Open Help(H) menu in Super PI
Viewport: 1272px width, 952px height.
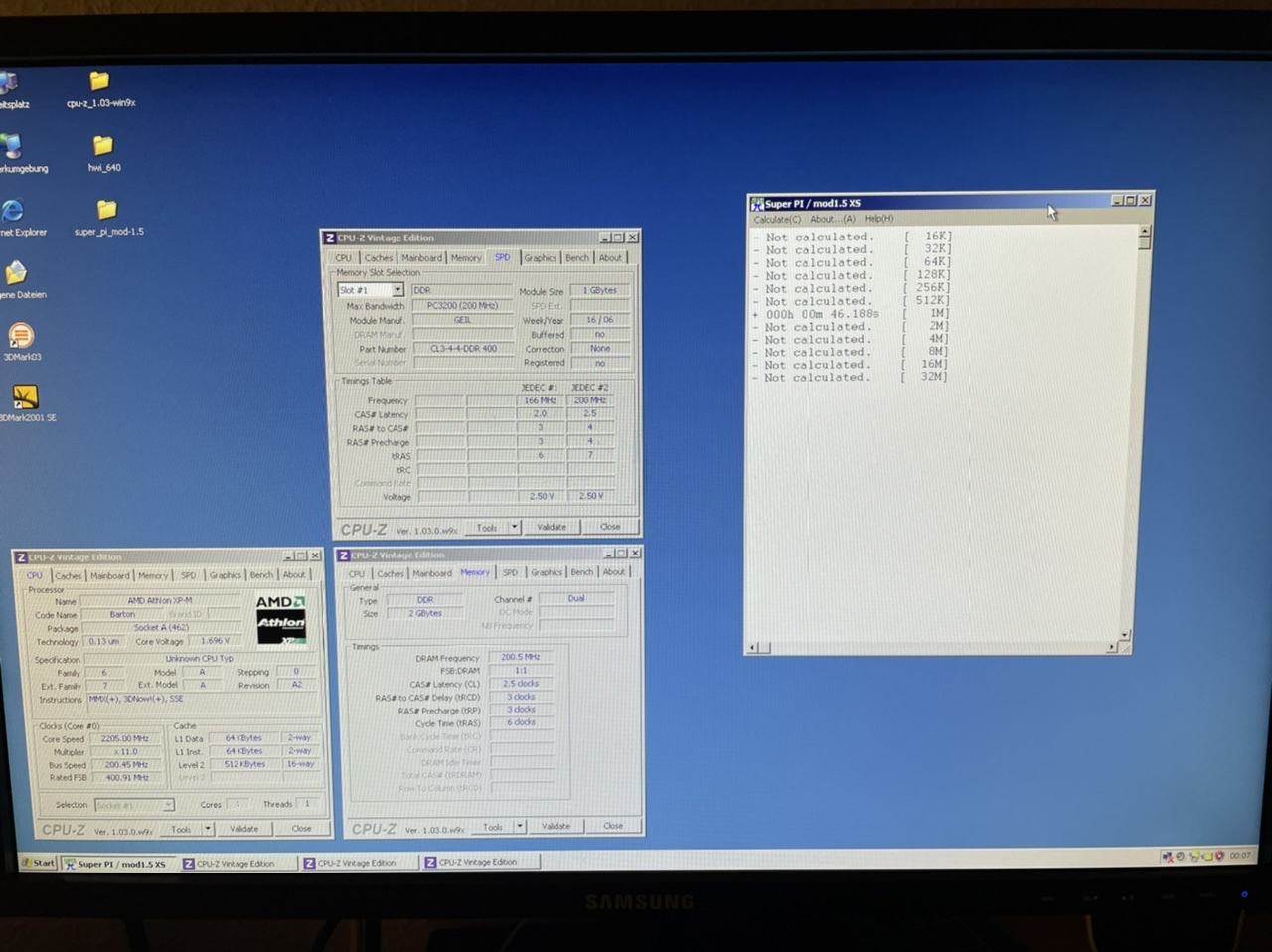(x=878, y=219)
